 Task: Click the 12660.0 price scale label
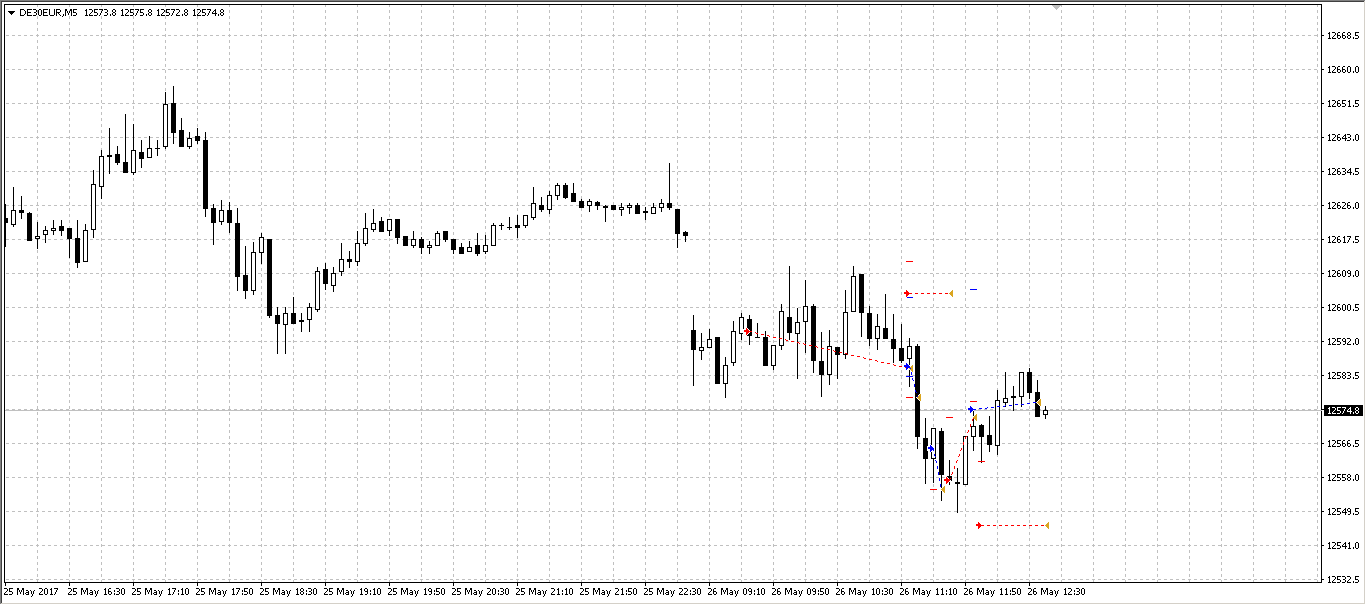[1343, 70]
